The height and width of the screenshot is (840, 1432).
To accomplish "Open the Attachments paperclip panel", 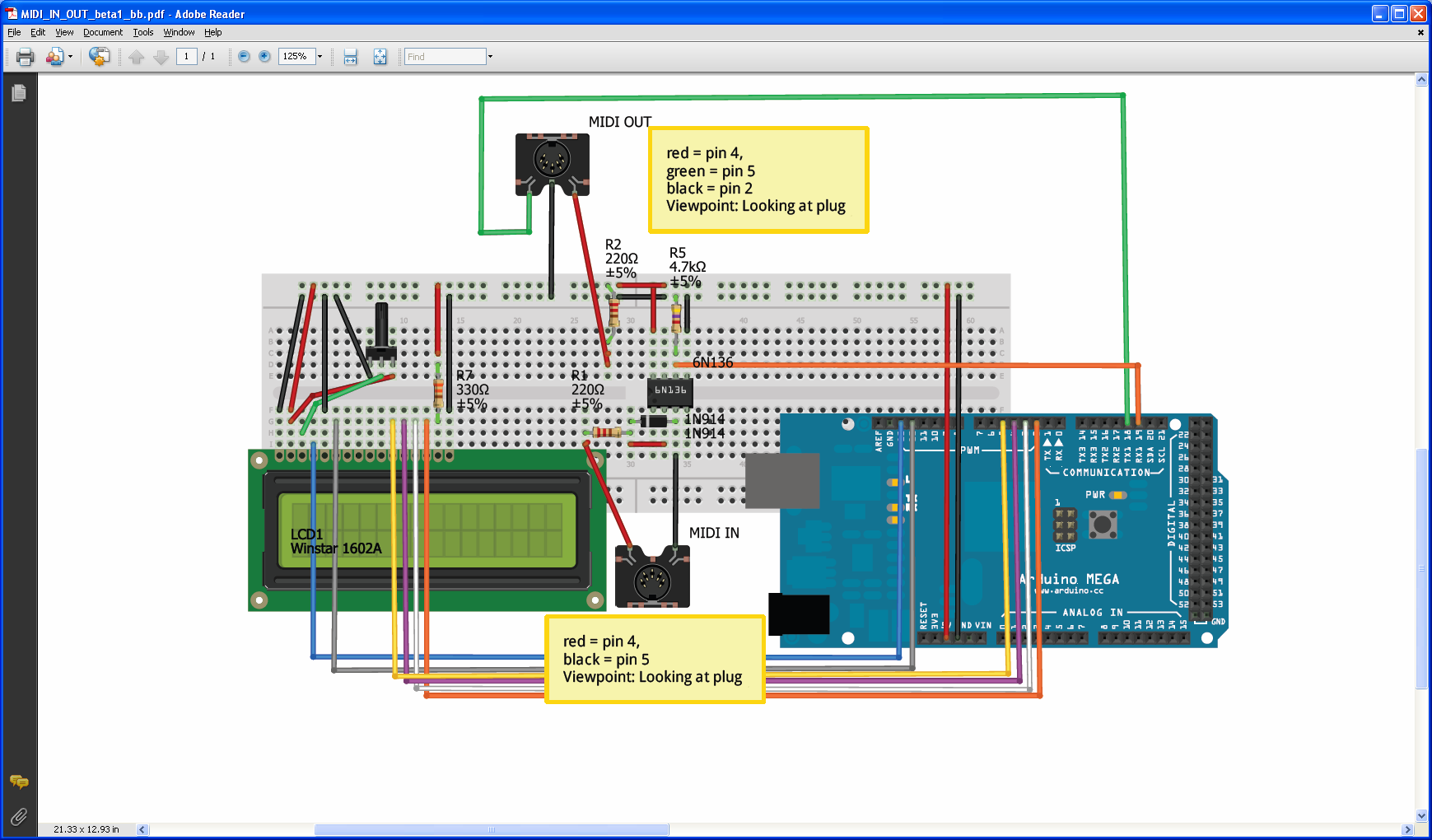I will (x=19, y=816).
